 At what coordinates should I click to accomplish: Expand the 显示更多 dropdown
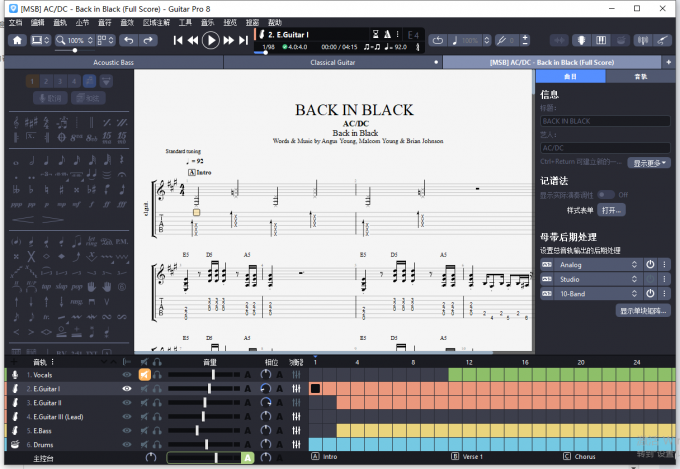(650, 162)
